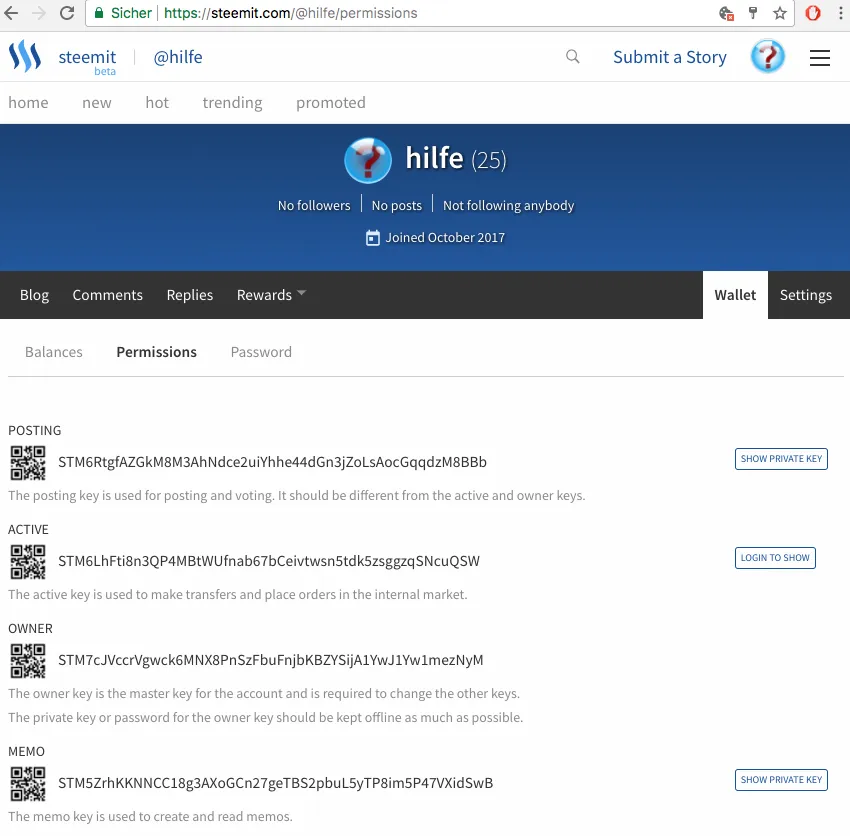Click Joined October 2017 text
850x836 pixels.
tap(445, 237)
